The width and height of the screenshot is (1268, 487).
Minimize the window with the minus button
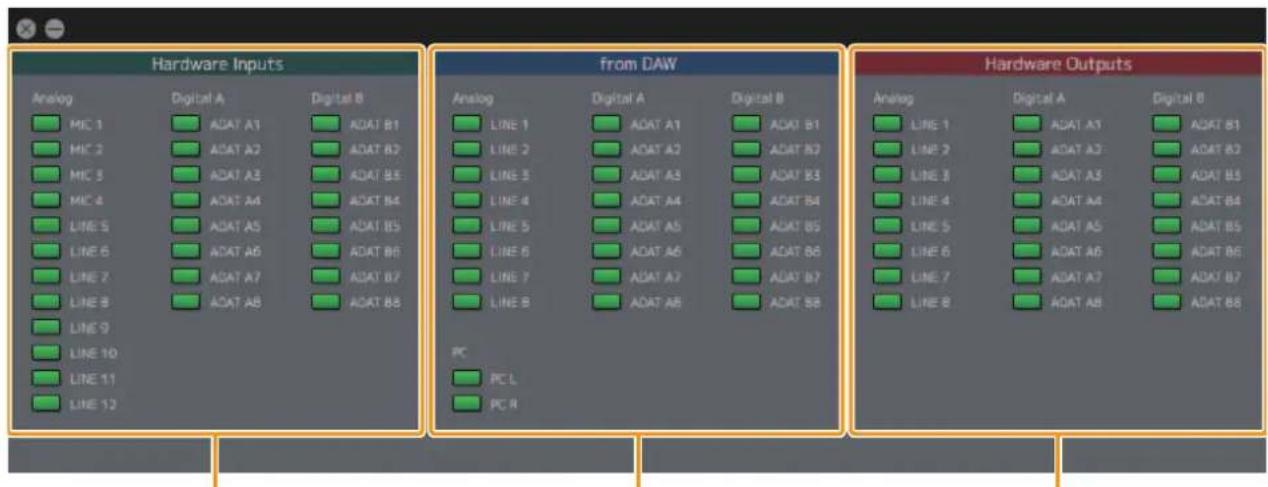(x=54, y=29)
